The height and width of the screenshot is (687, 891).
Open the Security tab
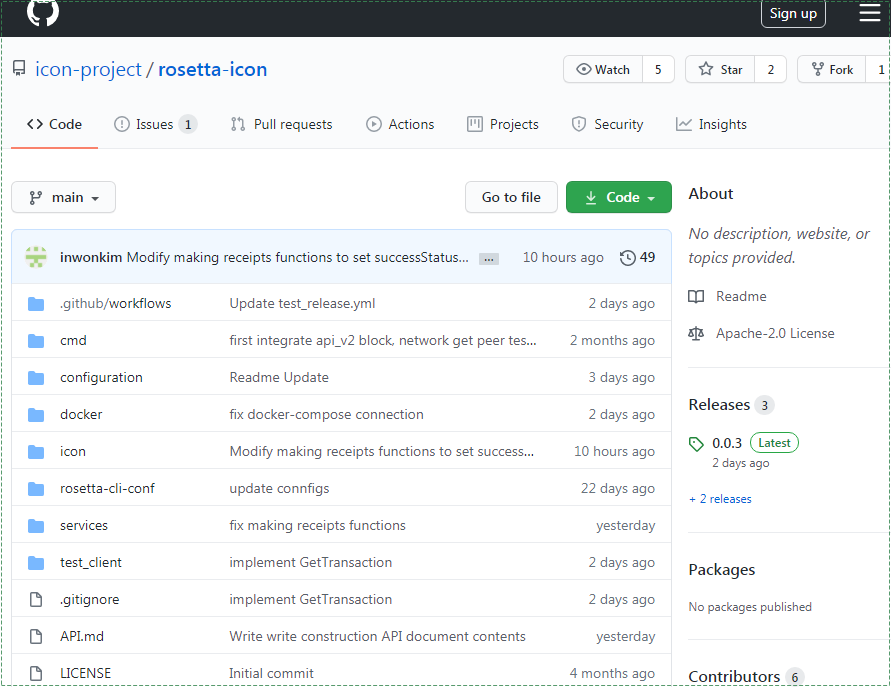[x=607, y=124]
